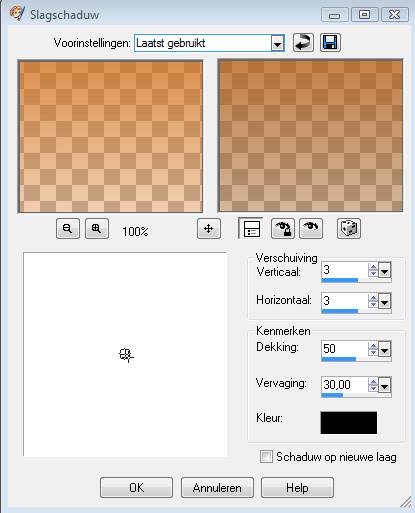Zoom out the preview with the minus magnifier
The width and height of the screenshot is (415, 513).
point(68,229)
